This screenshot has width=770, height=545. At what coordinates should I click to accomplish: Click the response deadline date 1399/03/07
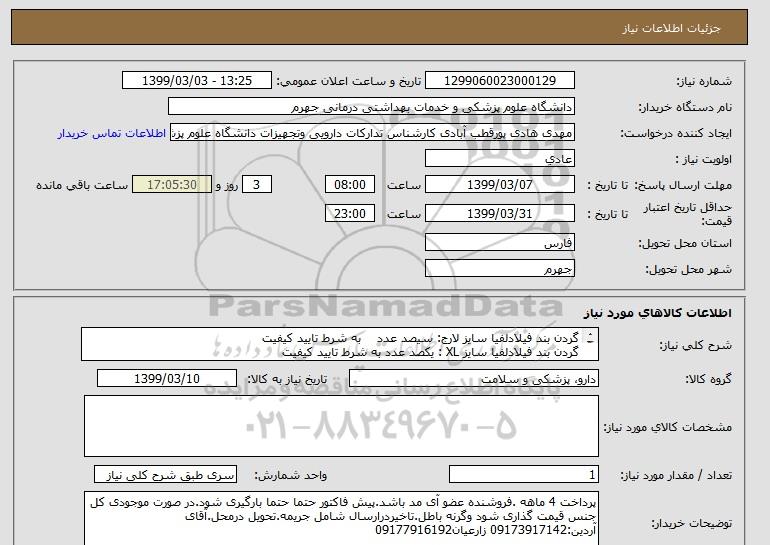coord(499,185)
